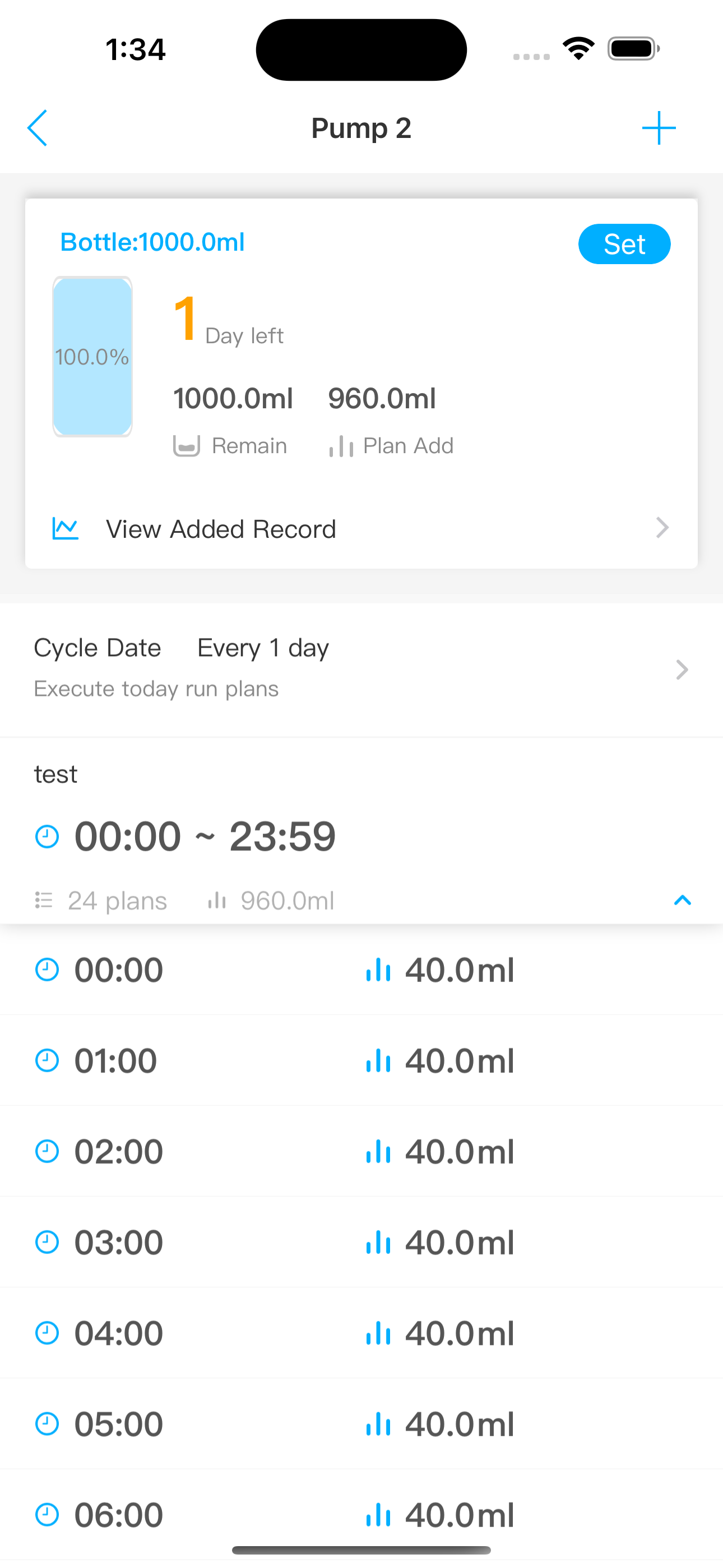Select the 00:00 40.0ml plan entry

pos(361,970)
